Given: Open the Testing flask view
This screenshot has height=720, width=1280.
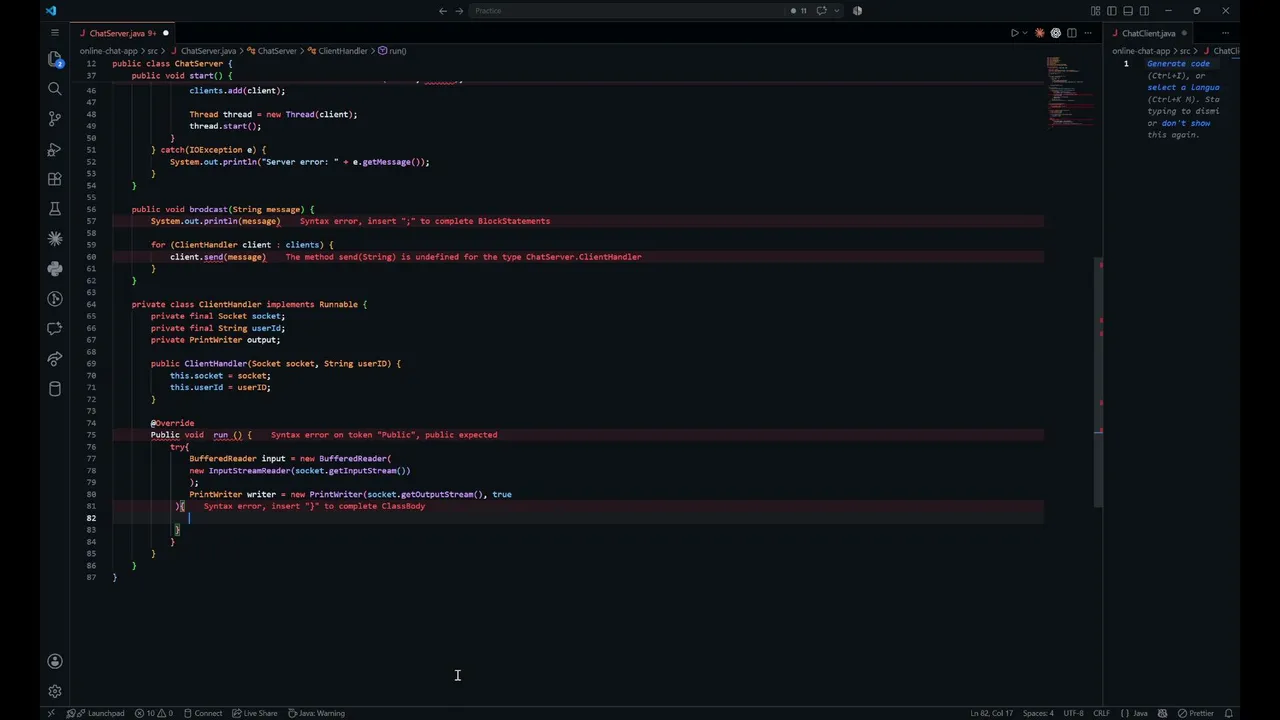Looking at the screenshot, I should 55,209.
